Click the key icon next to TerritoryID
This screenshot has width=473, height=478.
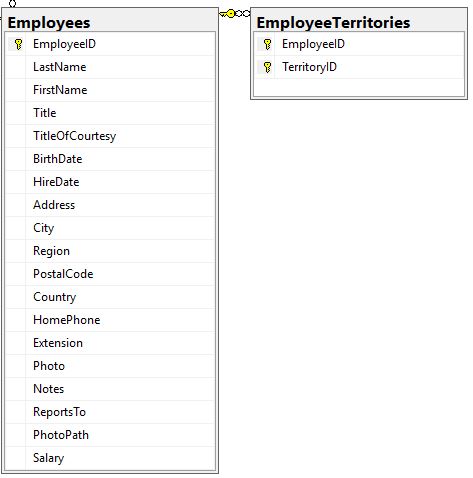(267, 67)
